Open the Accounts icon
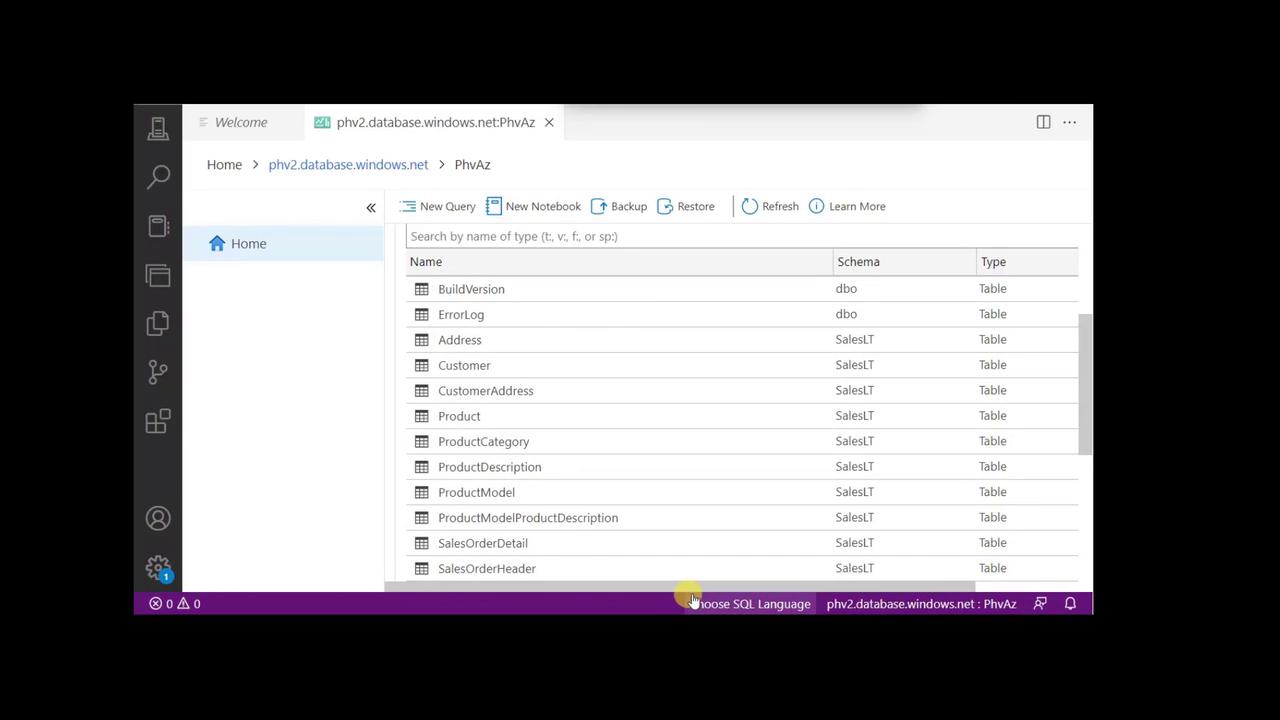Screen dimensions: 1280x720 coord(158,518)
